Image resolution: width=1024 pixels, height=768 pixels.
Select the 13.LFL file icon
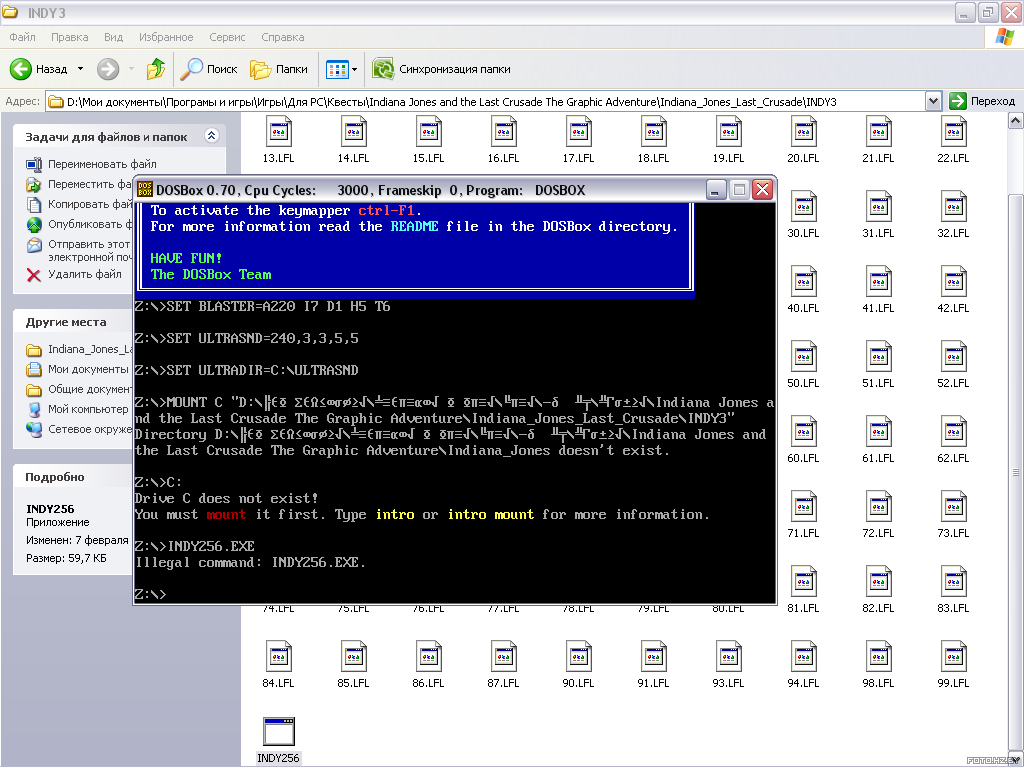click(278, 131)
